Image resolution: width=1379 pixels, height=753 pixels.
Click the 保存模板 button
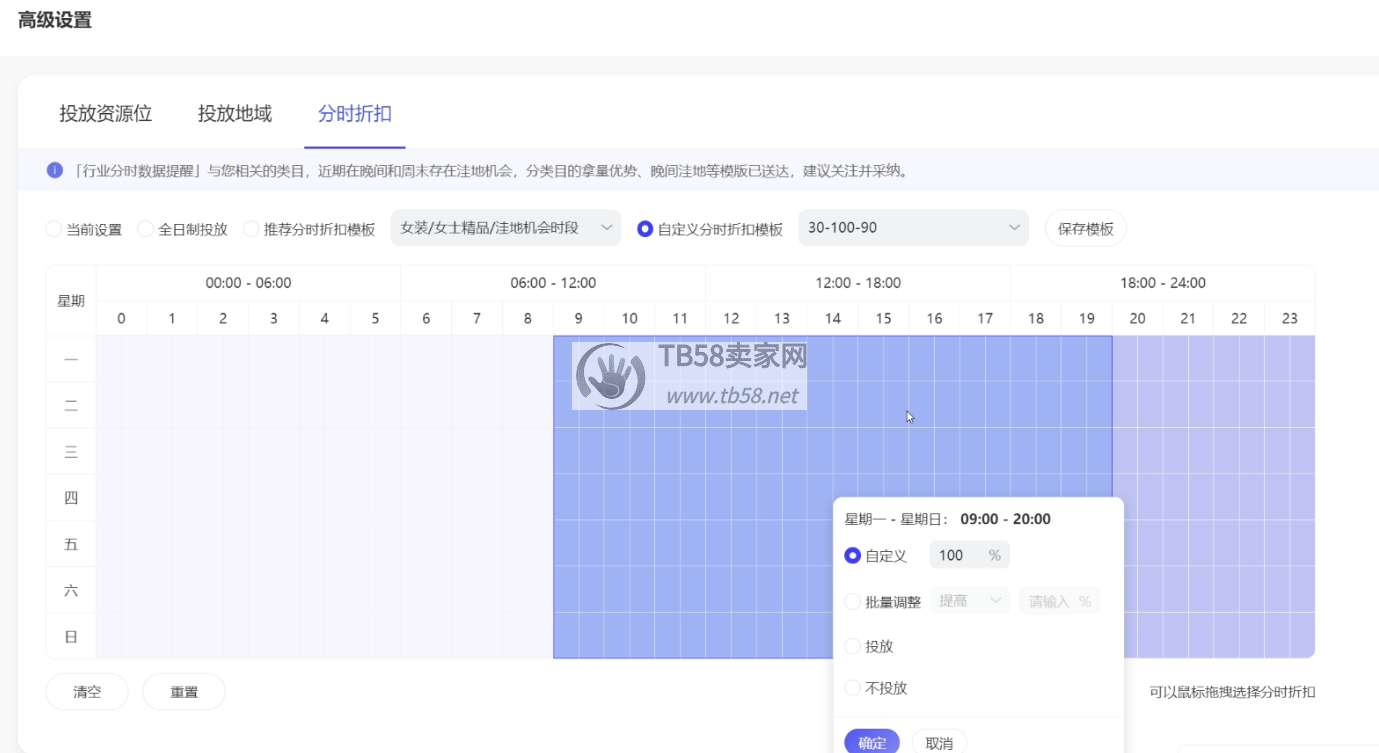click(1085, 228)
